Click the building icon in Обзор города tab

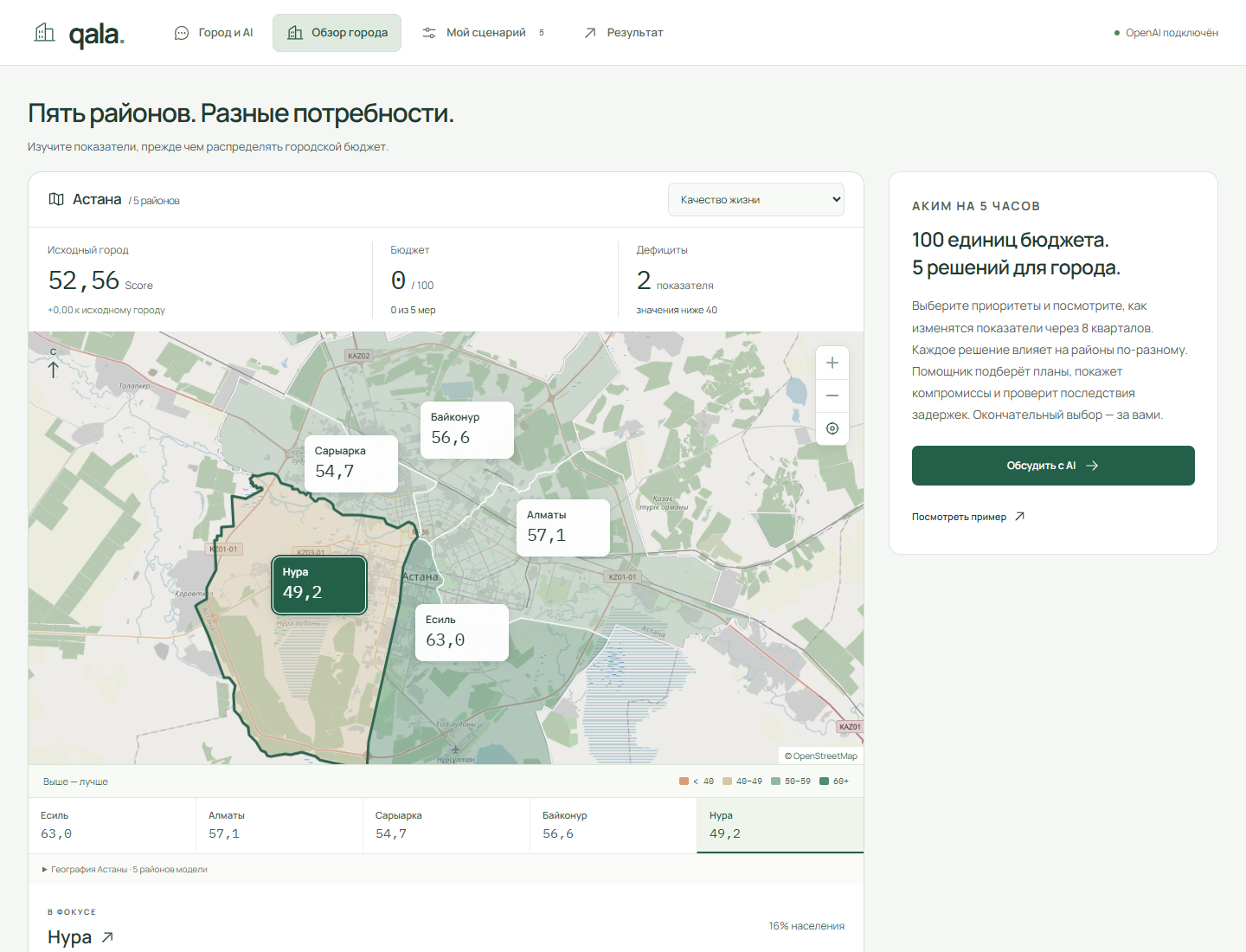tap(295, 33)
